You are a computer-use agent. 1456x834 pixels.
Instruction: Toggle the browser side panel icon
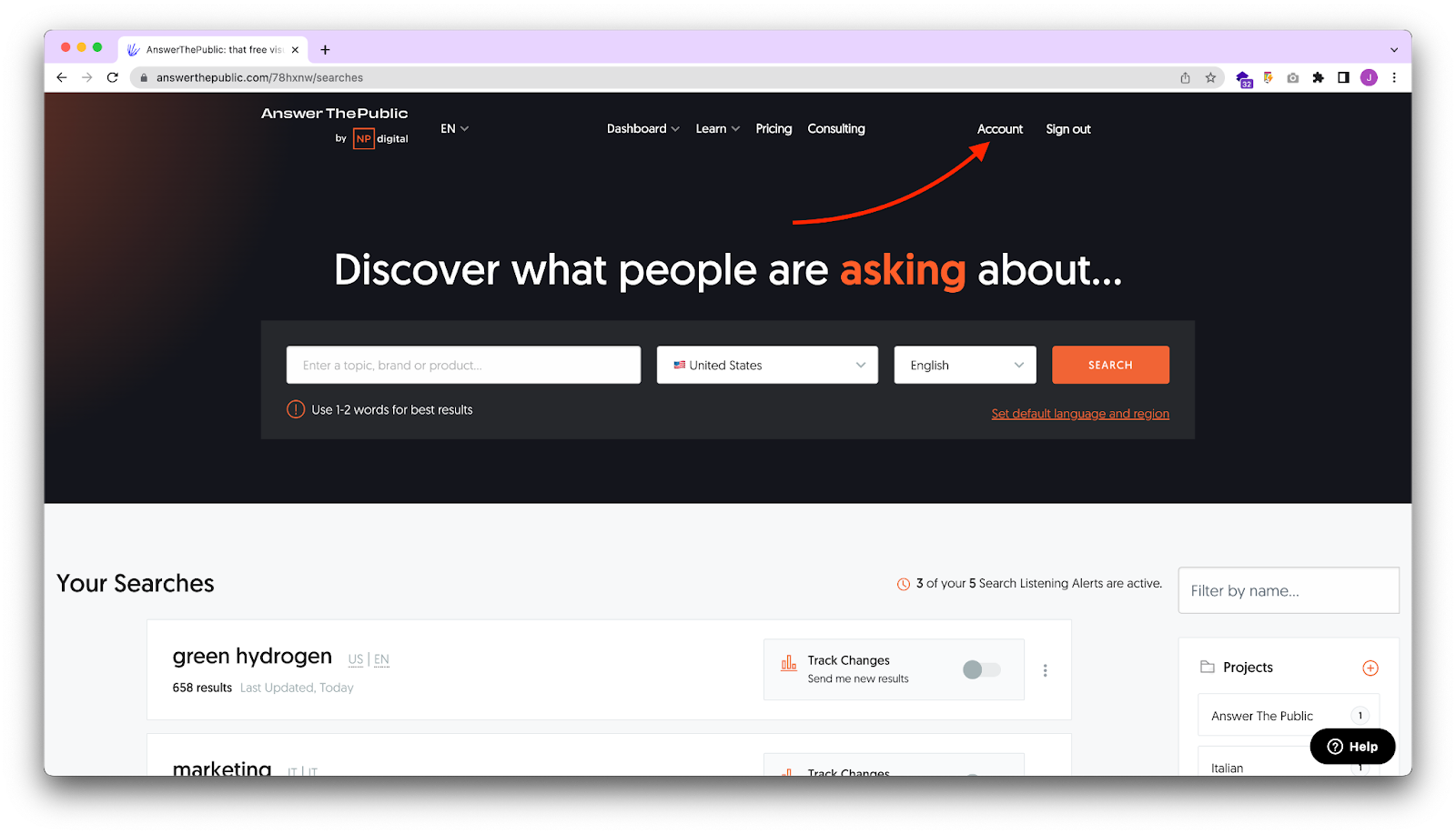point(1343,77)
